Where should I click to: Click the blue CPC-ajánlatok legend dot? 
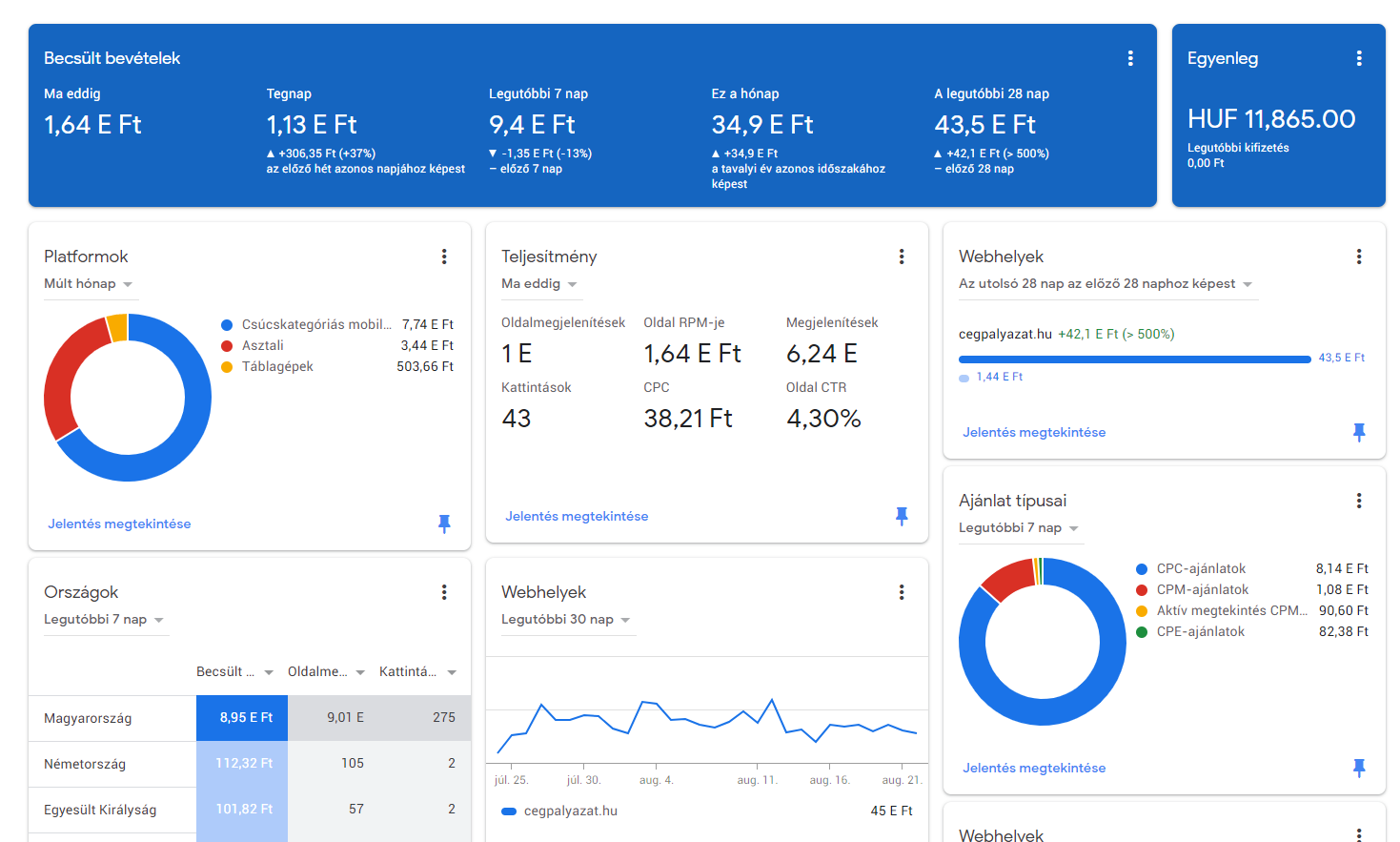[x=1142, y=569]
